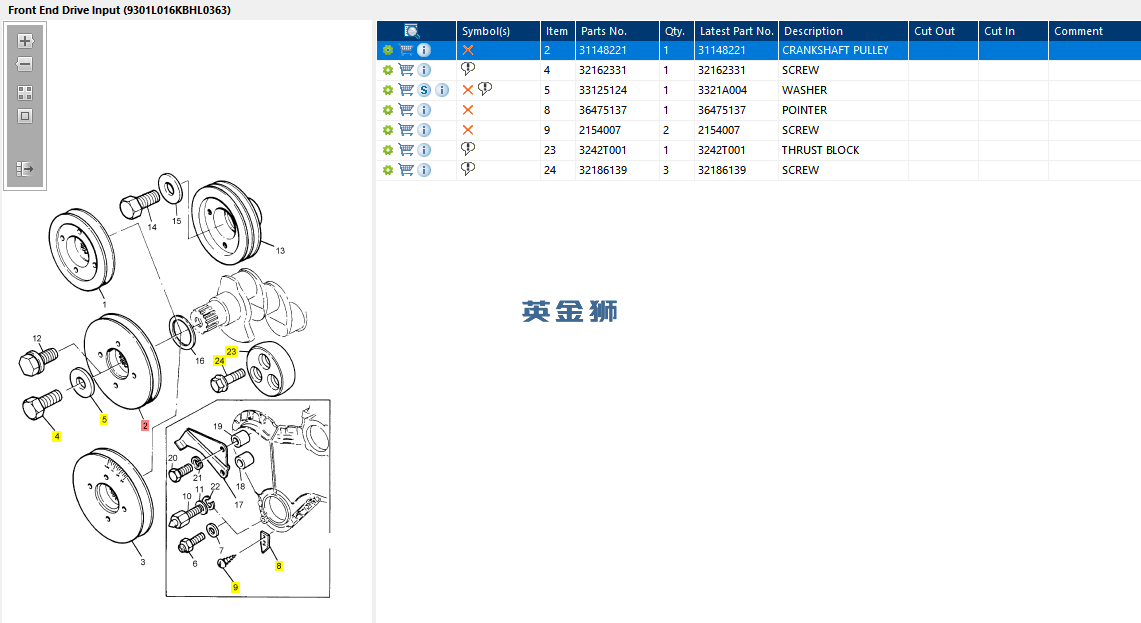The image size is (1141, 623).
Task: Click the Qty. column header
Action: (677, 31)
